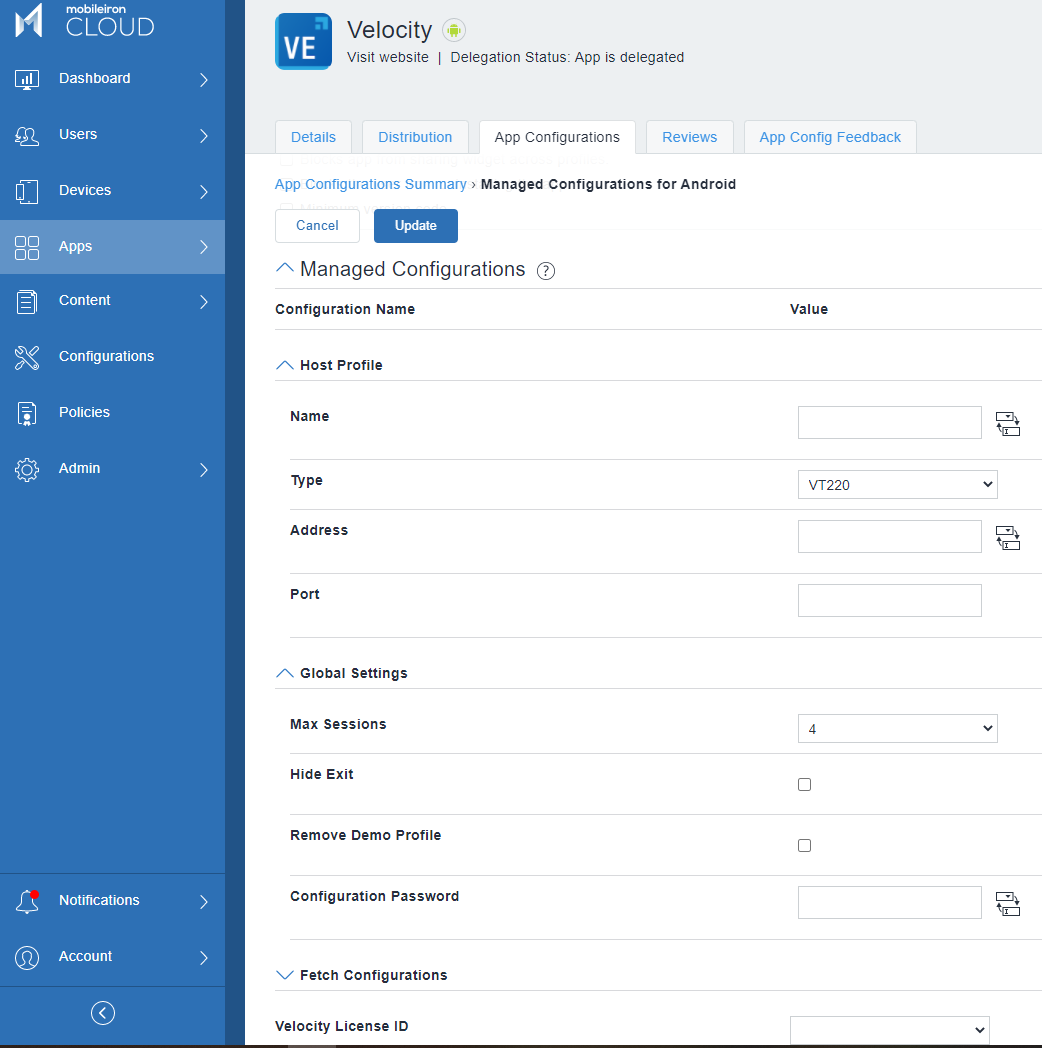Open the App Config Feedback tab
The width and height of the screenshot is (1042, 1048).
[x=829, y=137]
